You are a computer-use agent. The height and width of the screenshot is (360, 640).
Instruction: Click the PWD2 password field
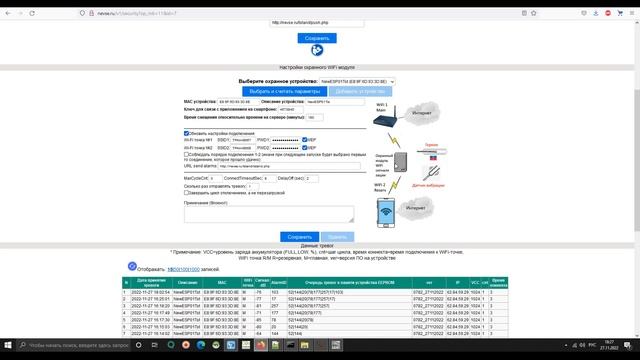click(x=286, y=148)
